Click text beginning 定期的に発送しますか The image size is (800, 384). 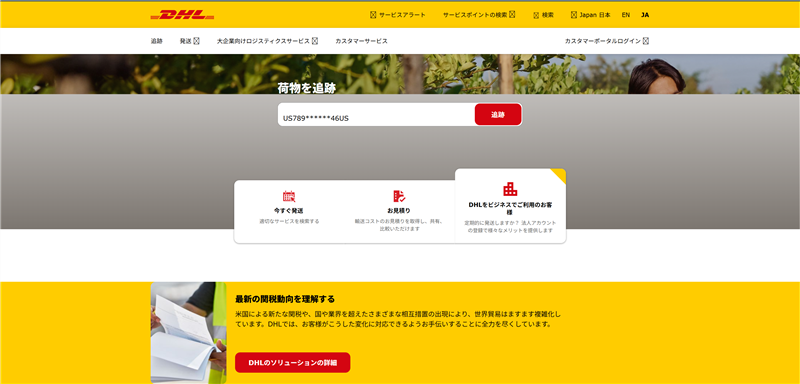pos(510,227)
